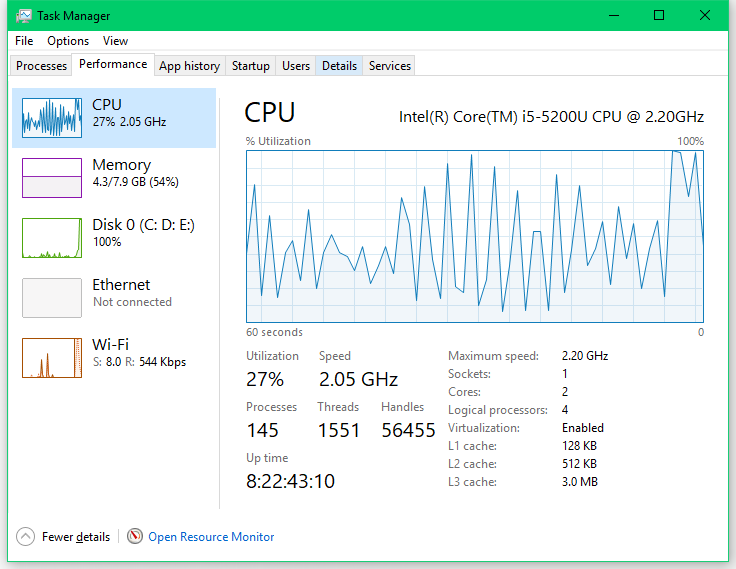Click the large CPU utilization graph
The width and height of the screenshot is (736, 569).
475,236
